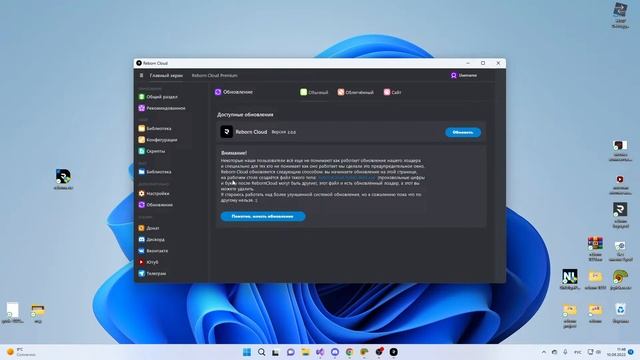Click the РУС language indicator

pos(578,352)
